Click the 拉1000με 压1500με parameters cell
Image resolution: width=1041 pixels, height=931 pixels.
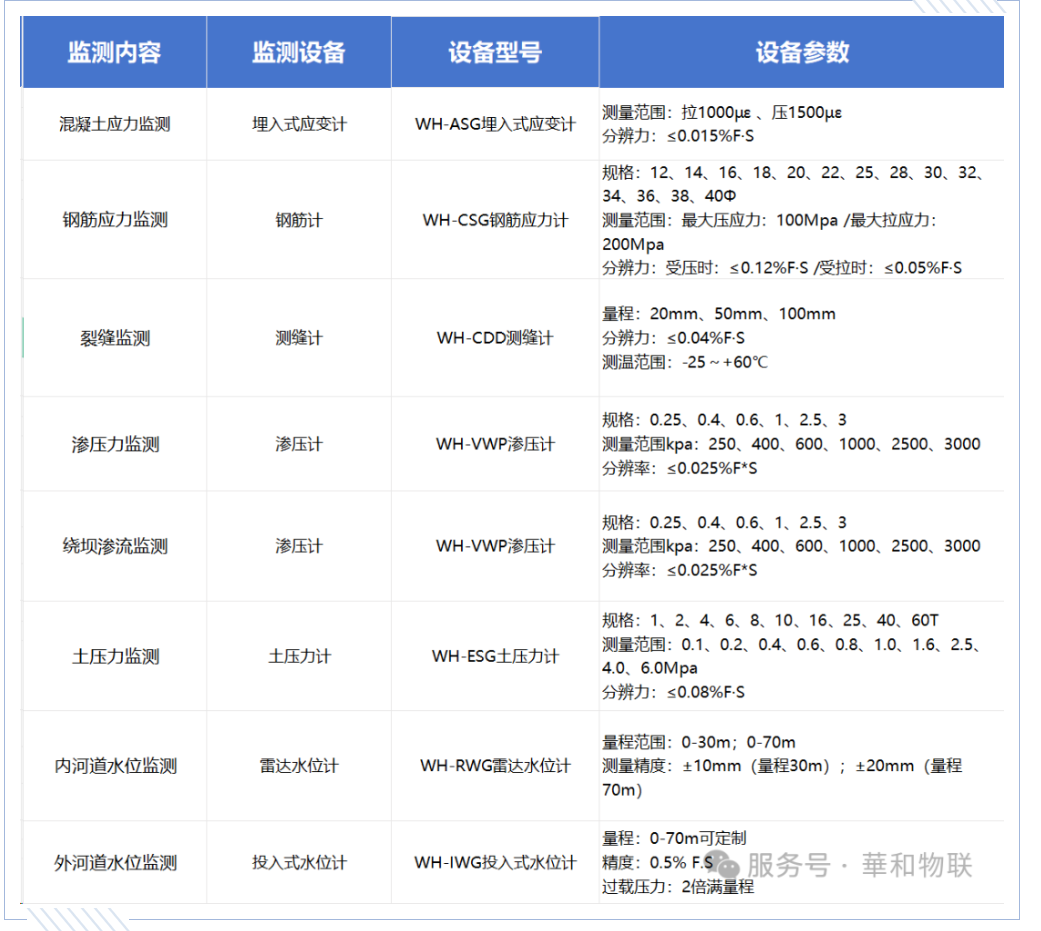(801, 124)
